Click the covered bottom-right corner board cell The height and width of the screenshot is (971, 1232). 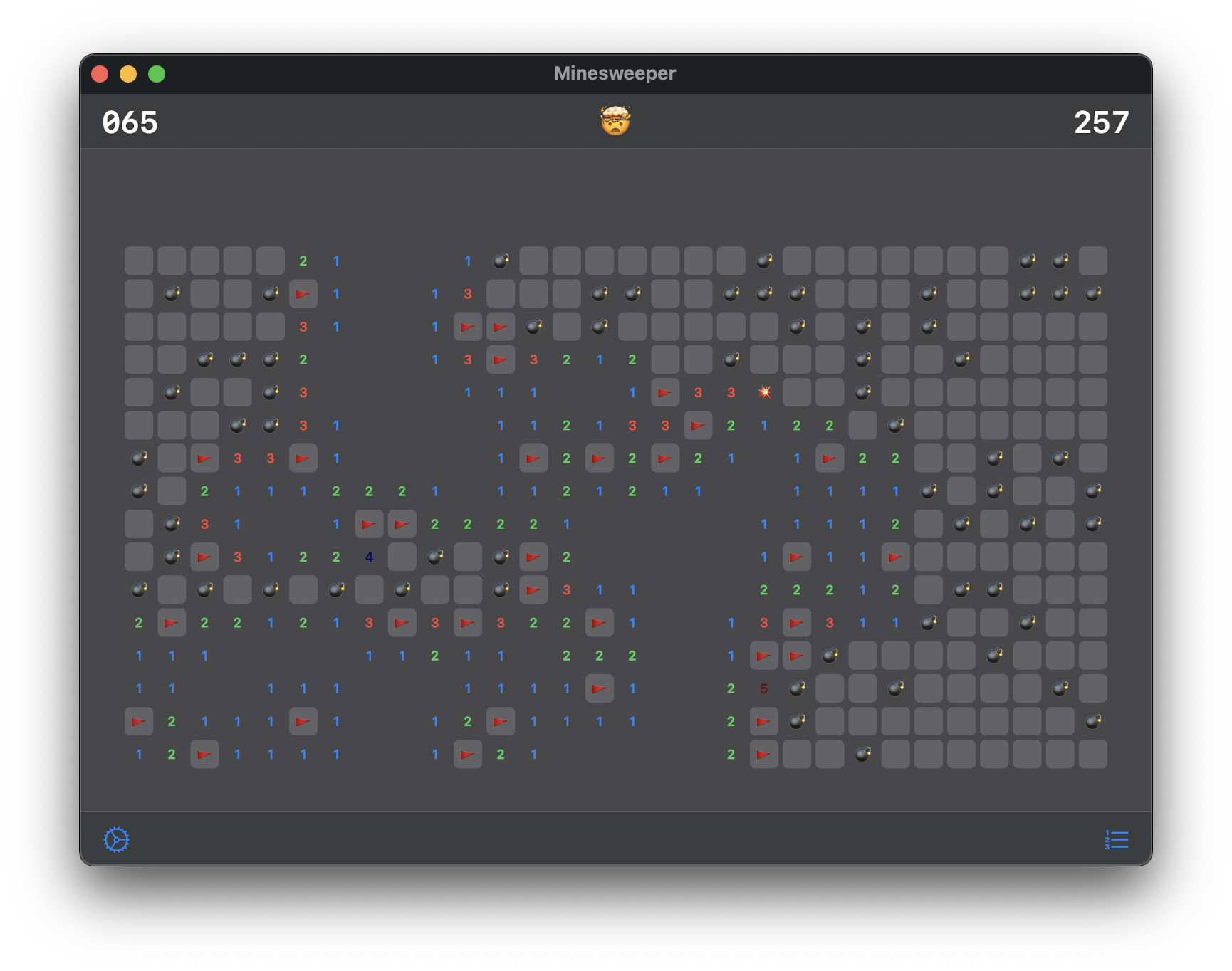[x=1093, y=755]
